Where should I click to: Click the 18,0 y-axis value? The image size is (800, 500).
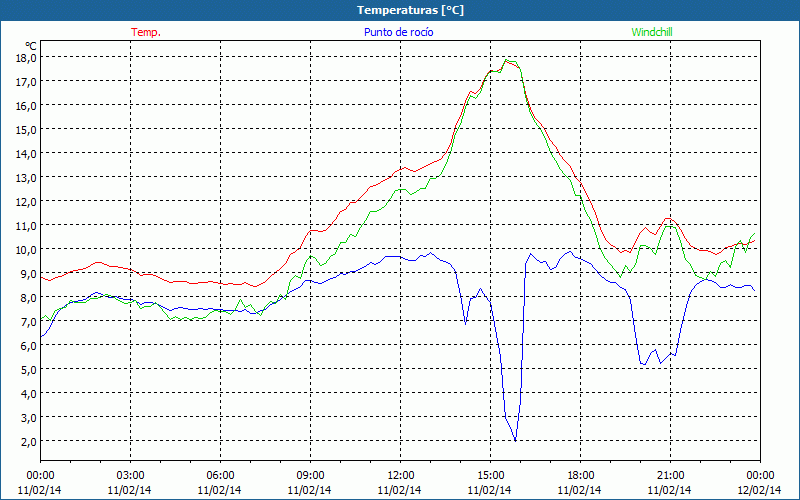point(26,58)
